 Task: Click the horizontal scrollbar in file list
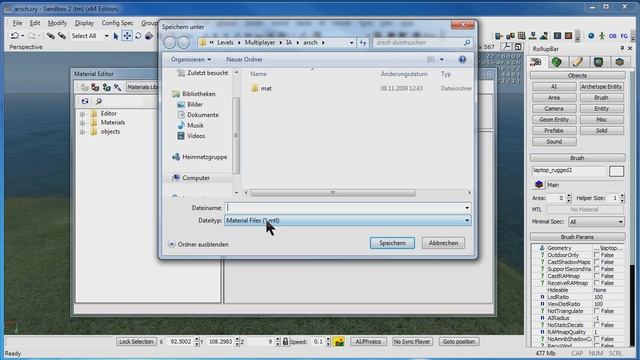[x=333, y=192]
